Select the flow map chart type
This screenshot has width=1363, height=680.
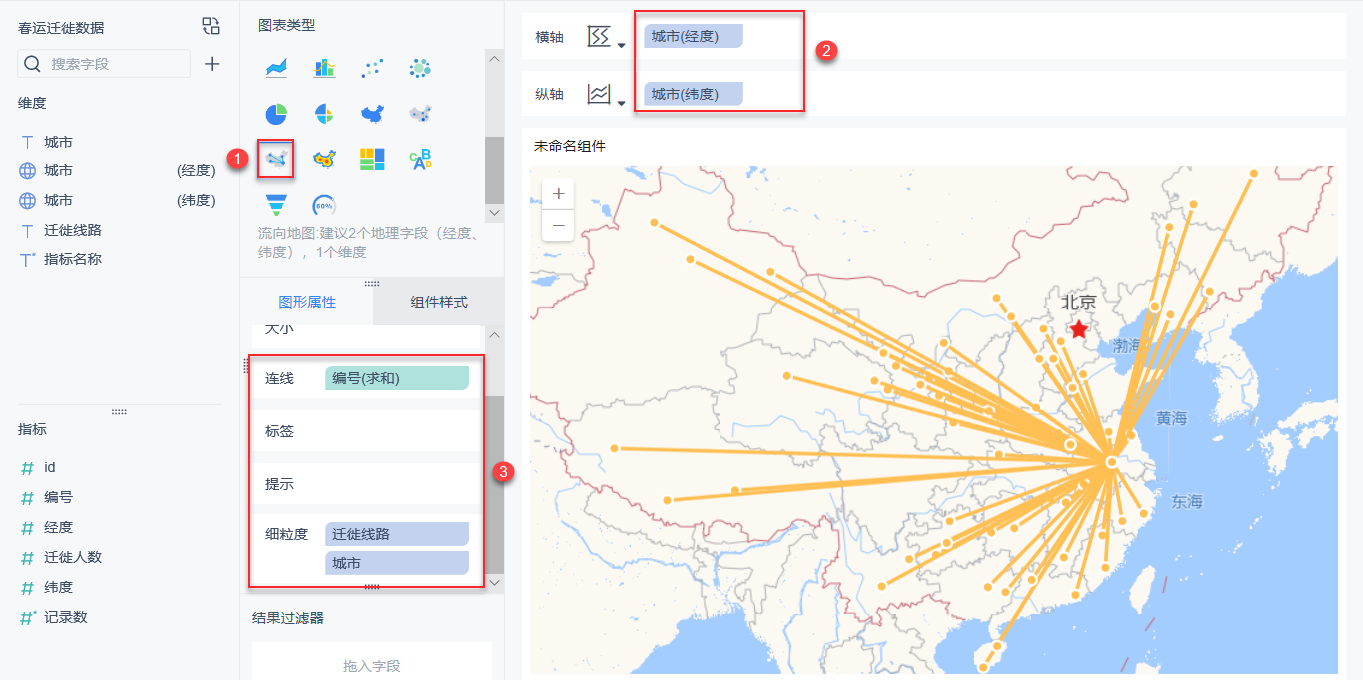click(276, 159)
